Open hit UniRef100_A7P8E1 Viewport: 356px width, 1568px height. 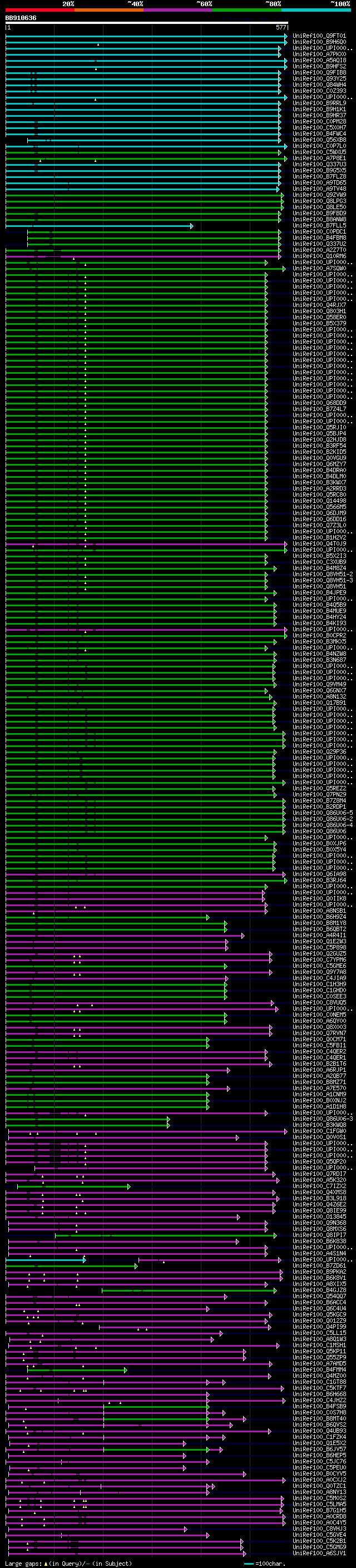[319, 159]
